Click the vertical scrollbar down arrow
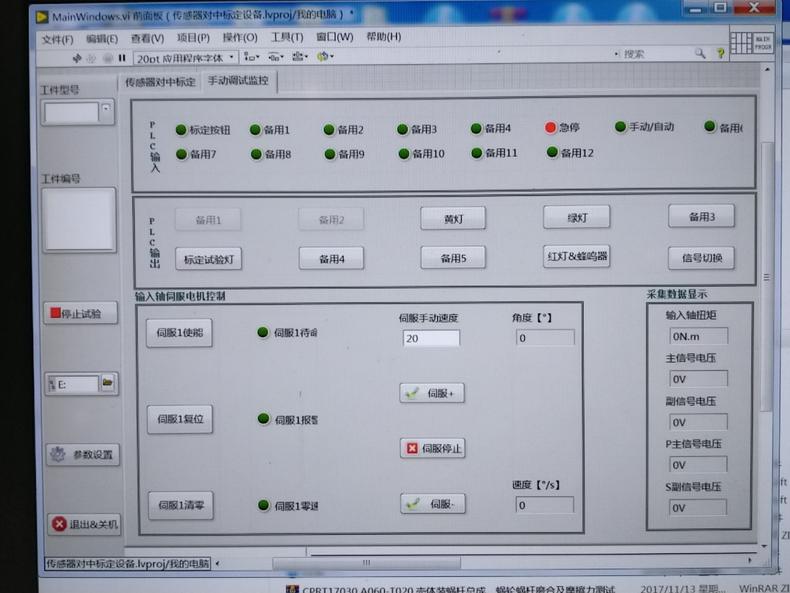 (x=764, y=546)
